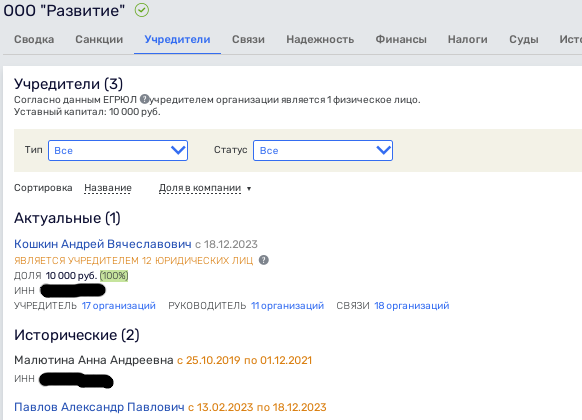Switch to the Сводка tab
Image resolution: width=582 pixels, height=420 pixels.
click(34, 39)
